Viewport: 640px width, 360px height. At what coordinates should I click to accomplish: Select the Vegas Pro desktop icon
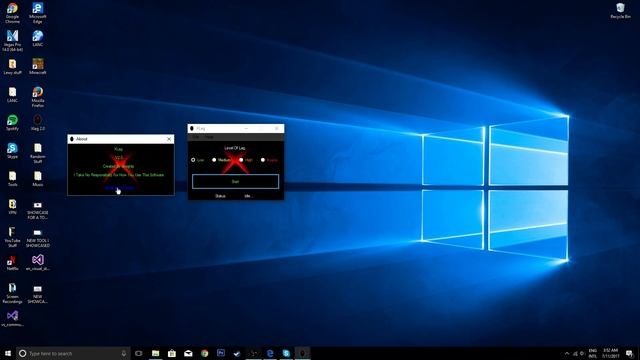click(12, 40)
